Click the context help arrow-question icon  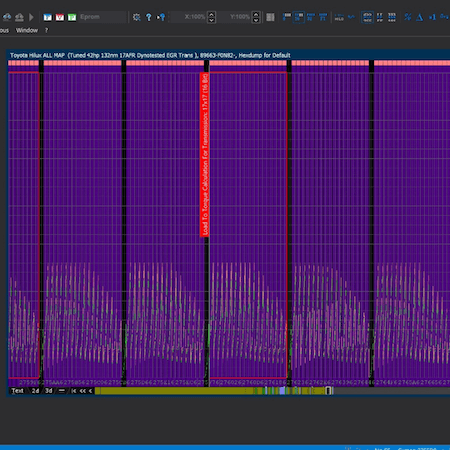pos(161,17)
